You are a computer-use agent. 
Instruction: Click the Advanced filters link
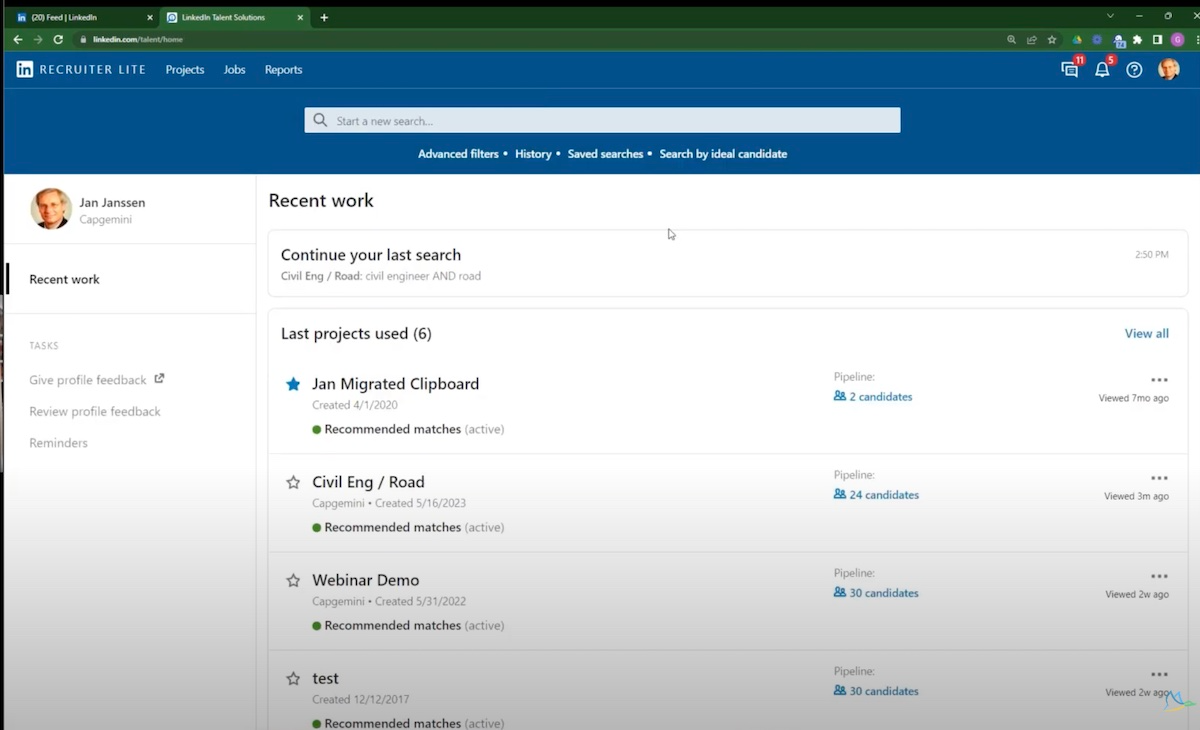point(458,154)
